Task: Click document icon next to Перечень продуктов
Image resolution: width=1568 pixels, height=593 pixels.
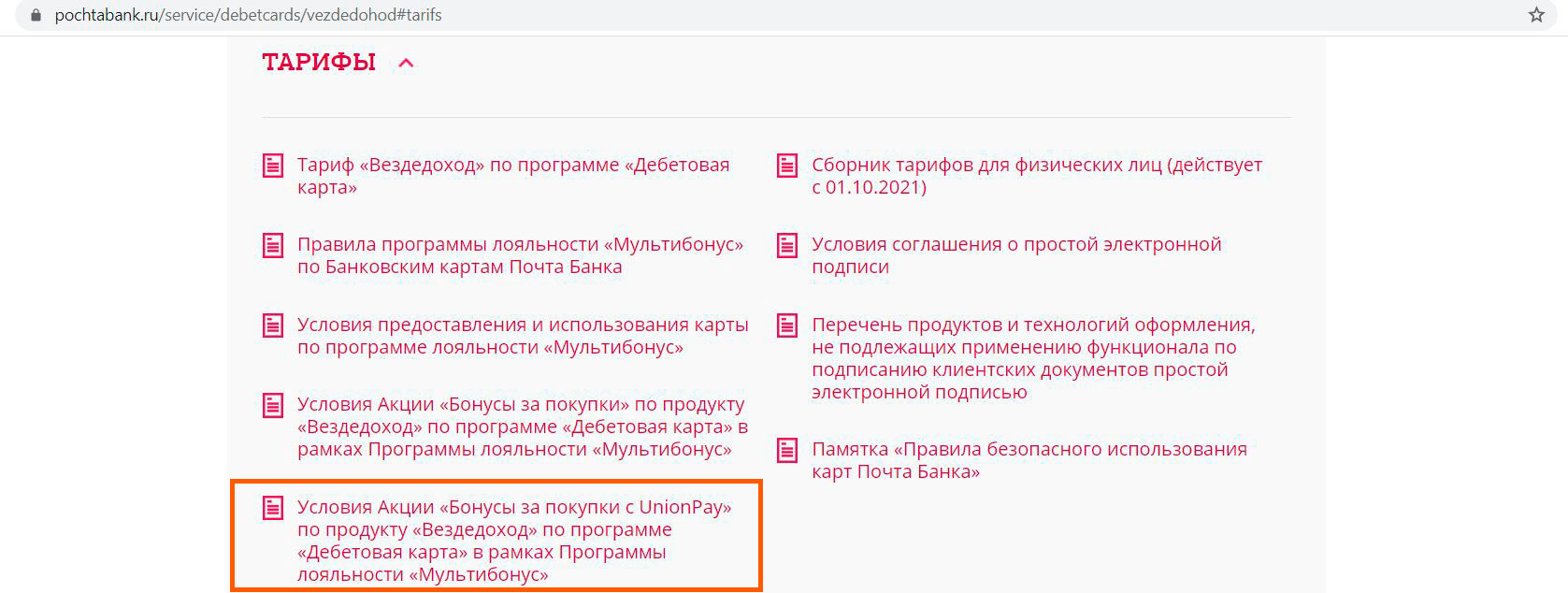Action: pos(787,325)
